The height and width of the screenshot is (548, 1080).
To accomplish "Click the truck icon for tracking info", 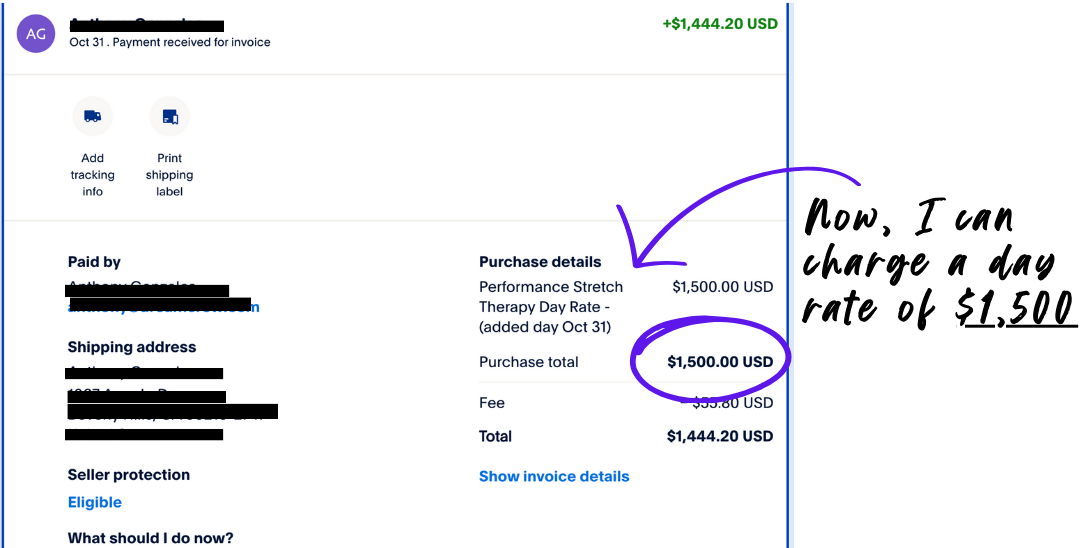I will (x=93, y=117).
